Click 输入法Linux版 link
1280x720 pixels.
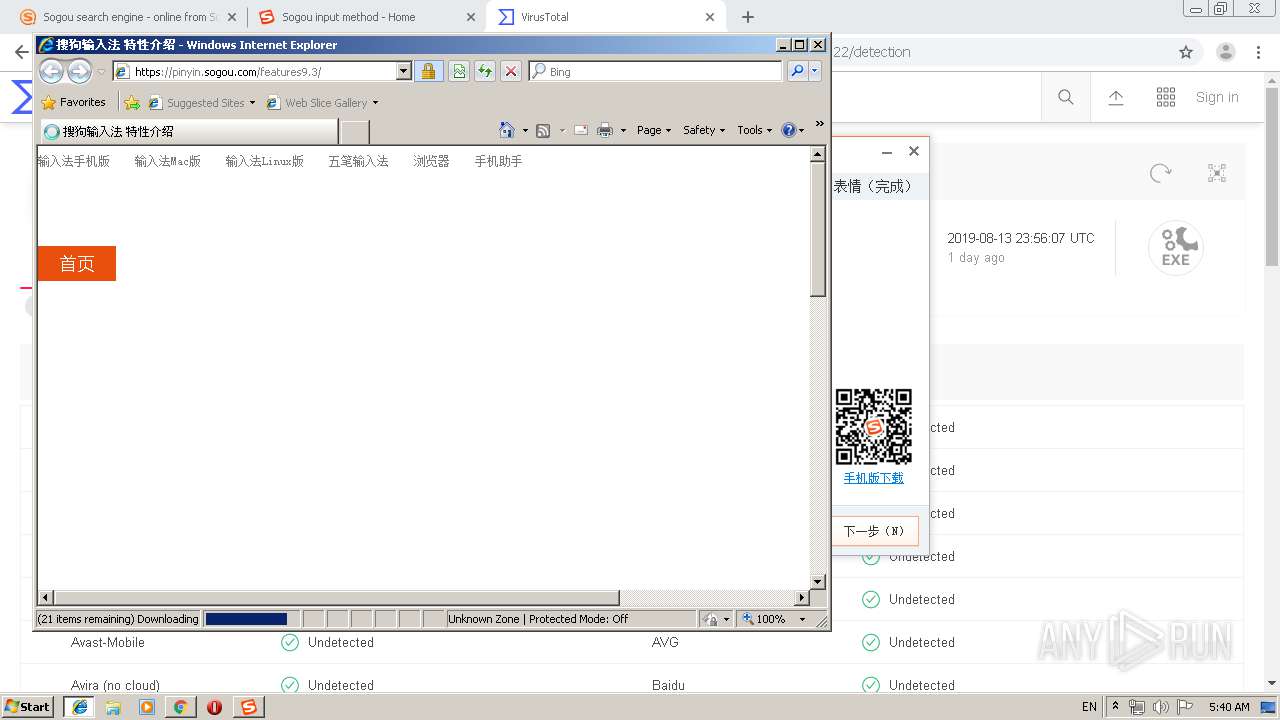(x=264, y=161)
